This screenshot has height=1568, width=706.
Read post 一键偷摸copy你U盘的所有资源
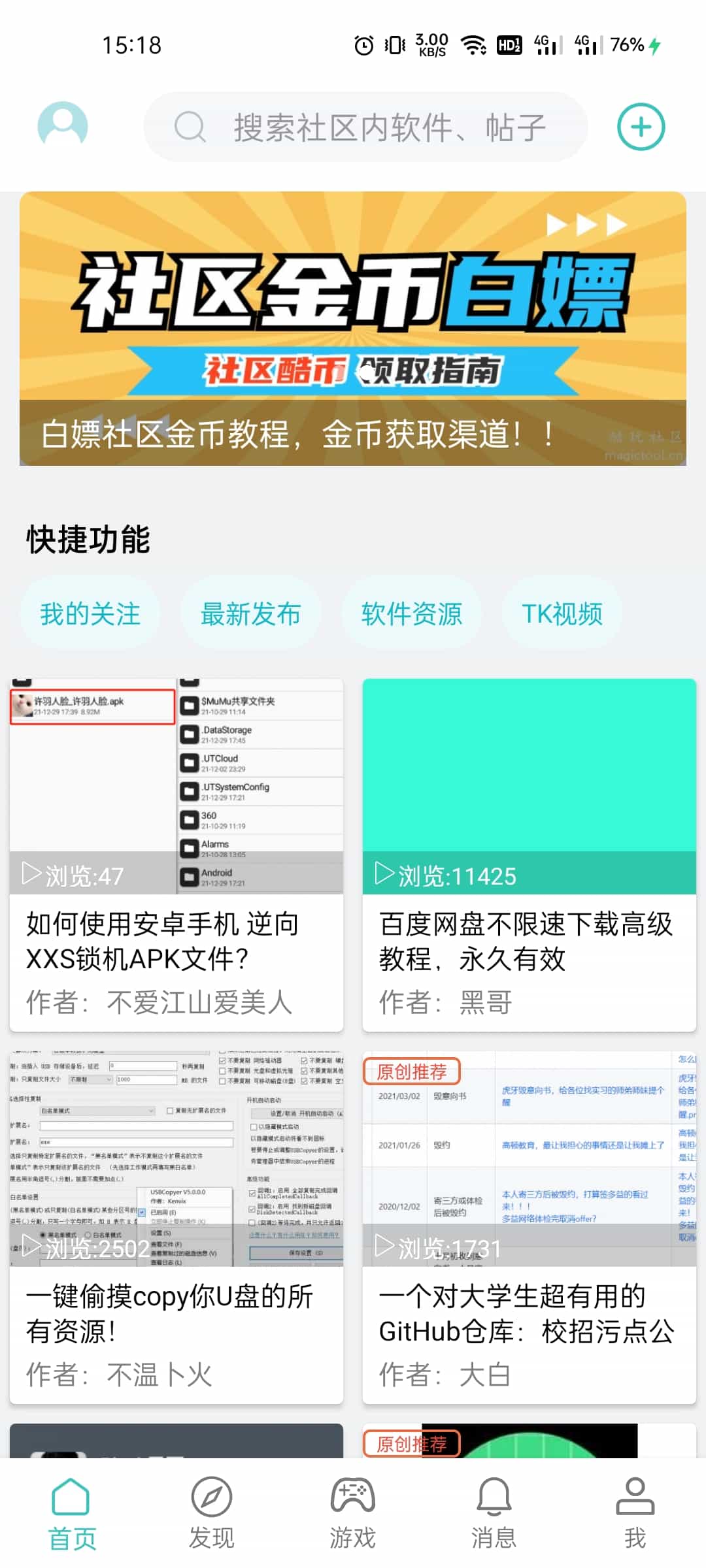click(170, 1314)
